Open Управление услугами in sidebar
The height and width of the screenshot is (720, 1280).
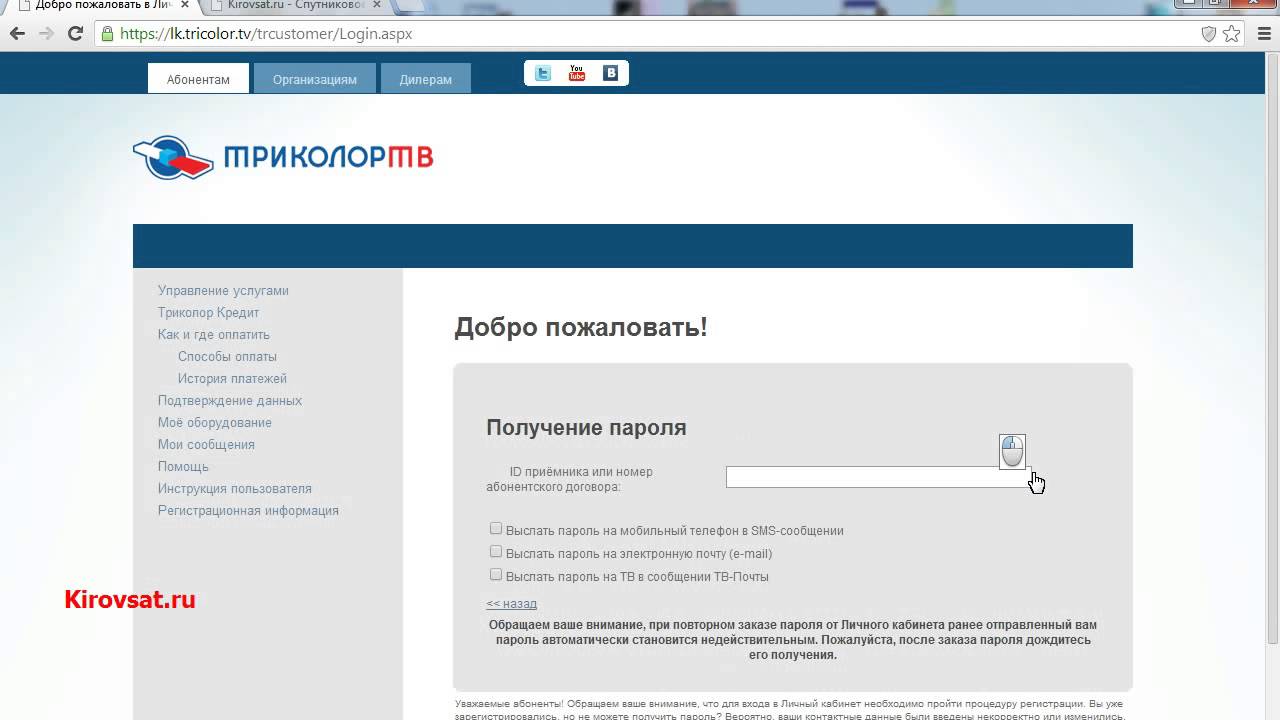(223, 290)
